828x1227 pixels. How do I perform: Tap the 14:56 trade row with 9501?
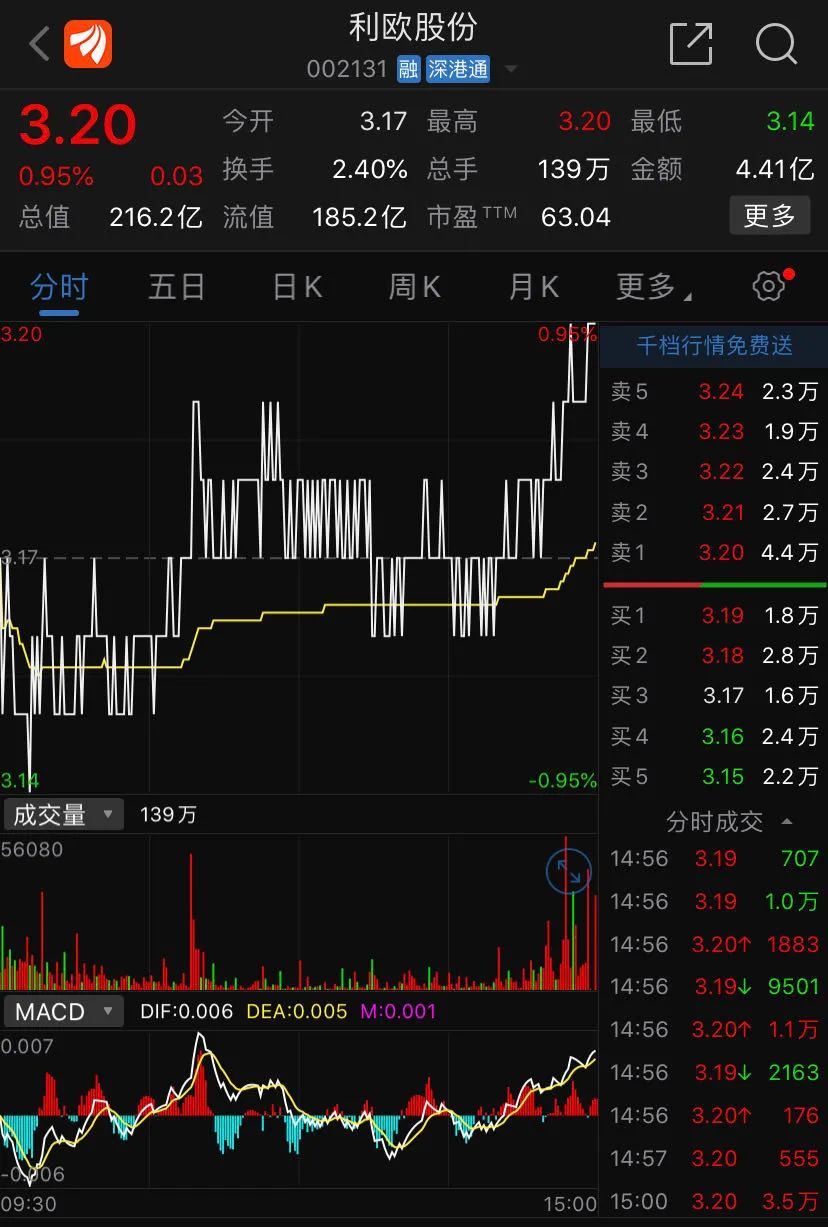point(714,986)
